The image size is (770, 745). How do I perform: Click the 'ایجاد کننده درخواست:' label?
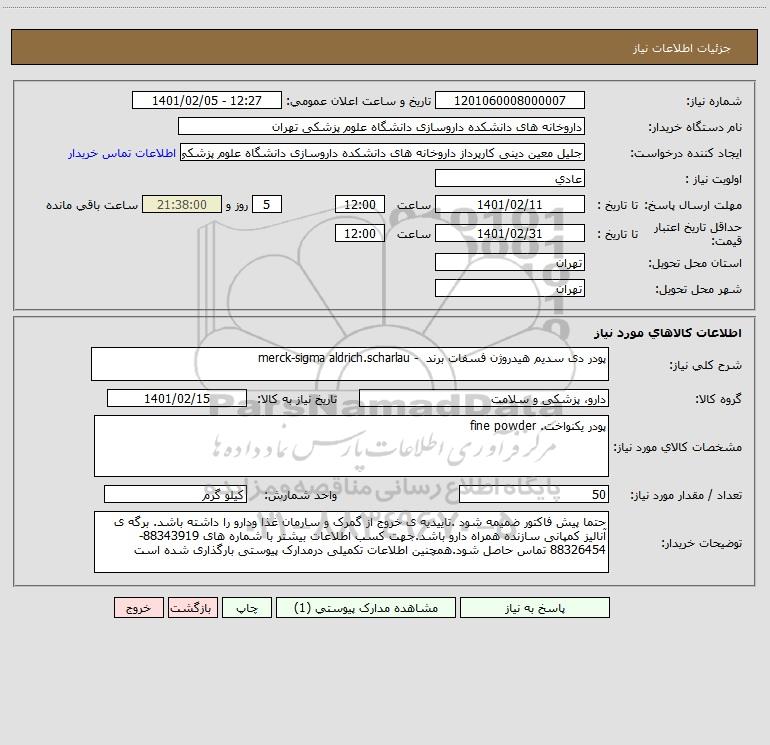point(686,154)
